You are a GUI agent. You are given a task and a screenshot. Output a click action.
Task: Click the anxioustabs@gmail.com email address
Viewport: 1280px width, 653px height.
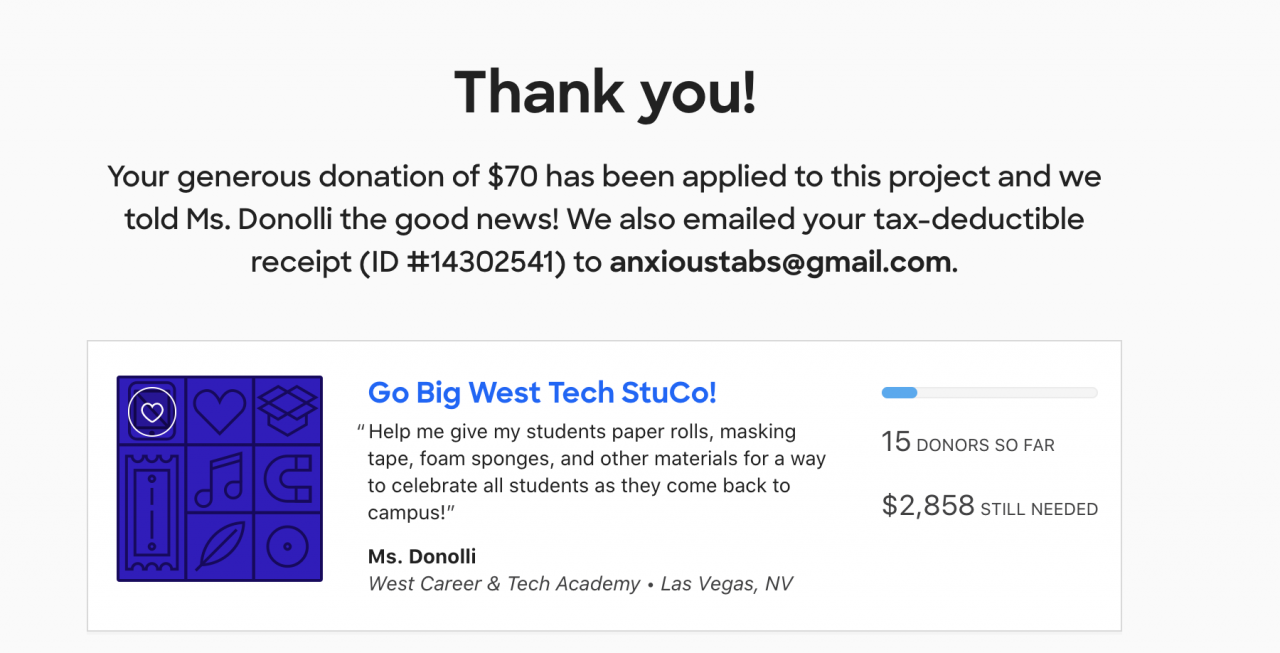pyautogui.click(x=781, y=262)
